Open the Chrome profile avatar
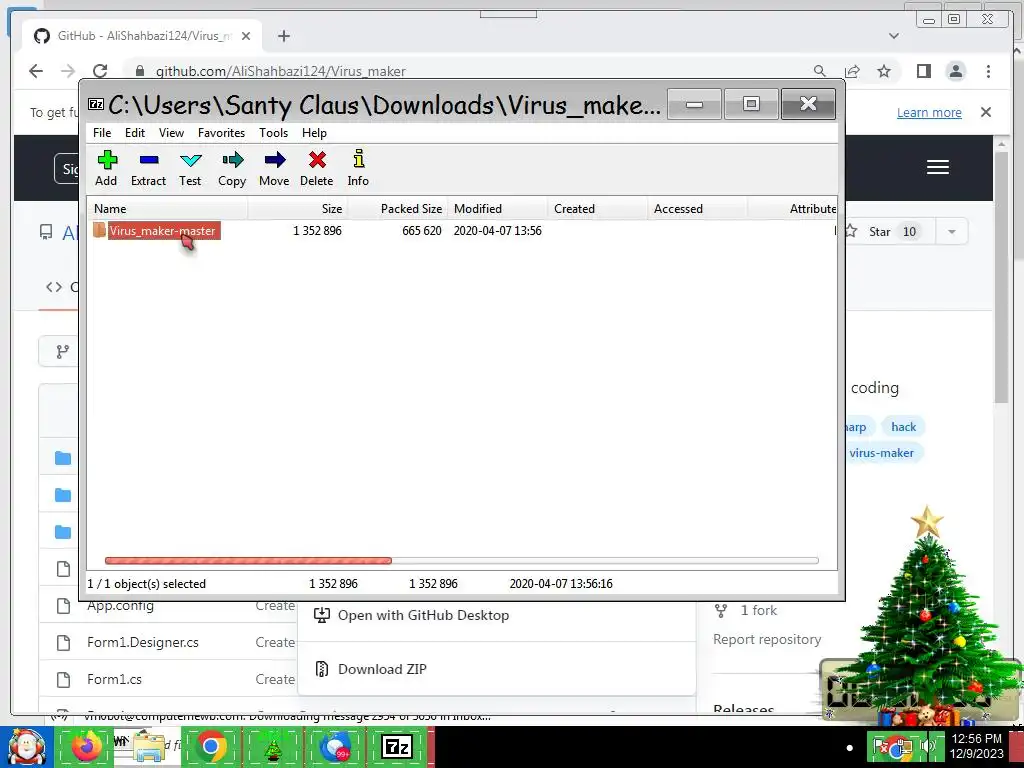 click(955, 71)
